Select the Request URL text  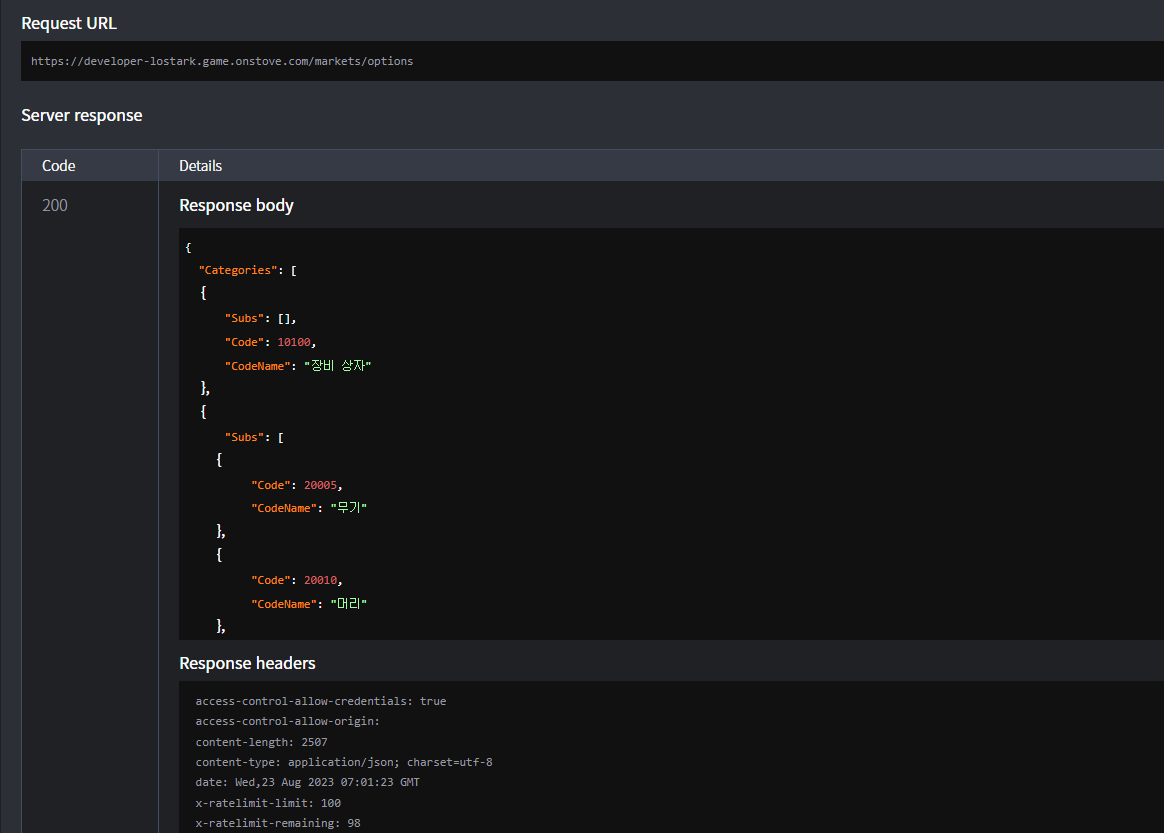[222, 61]
